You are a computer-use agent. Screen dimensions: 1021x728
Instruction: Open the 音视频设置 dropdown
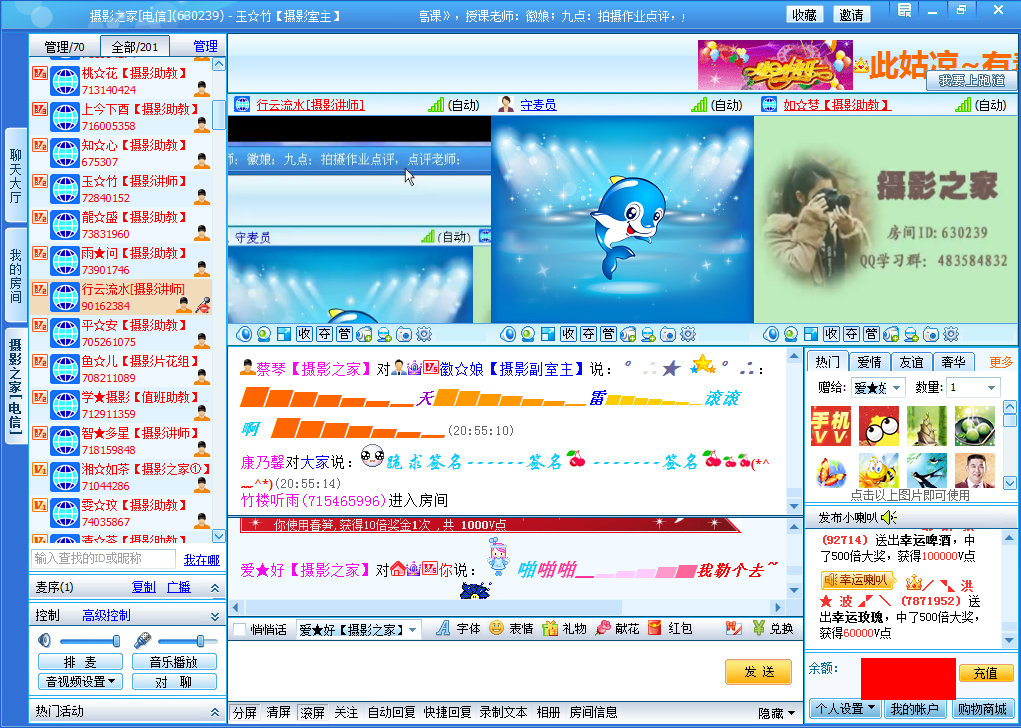pos(82,682)
